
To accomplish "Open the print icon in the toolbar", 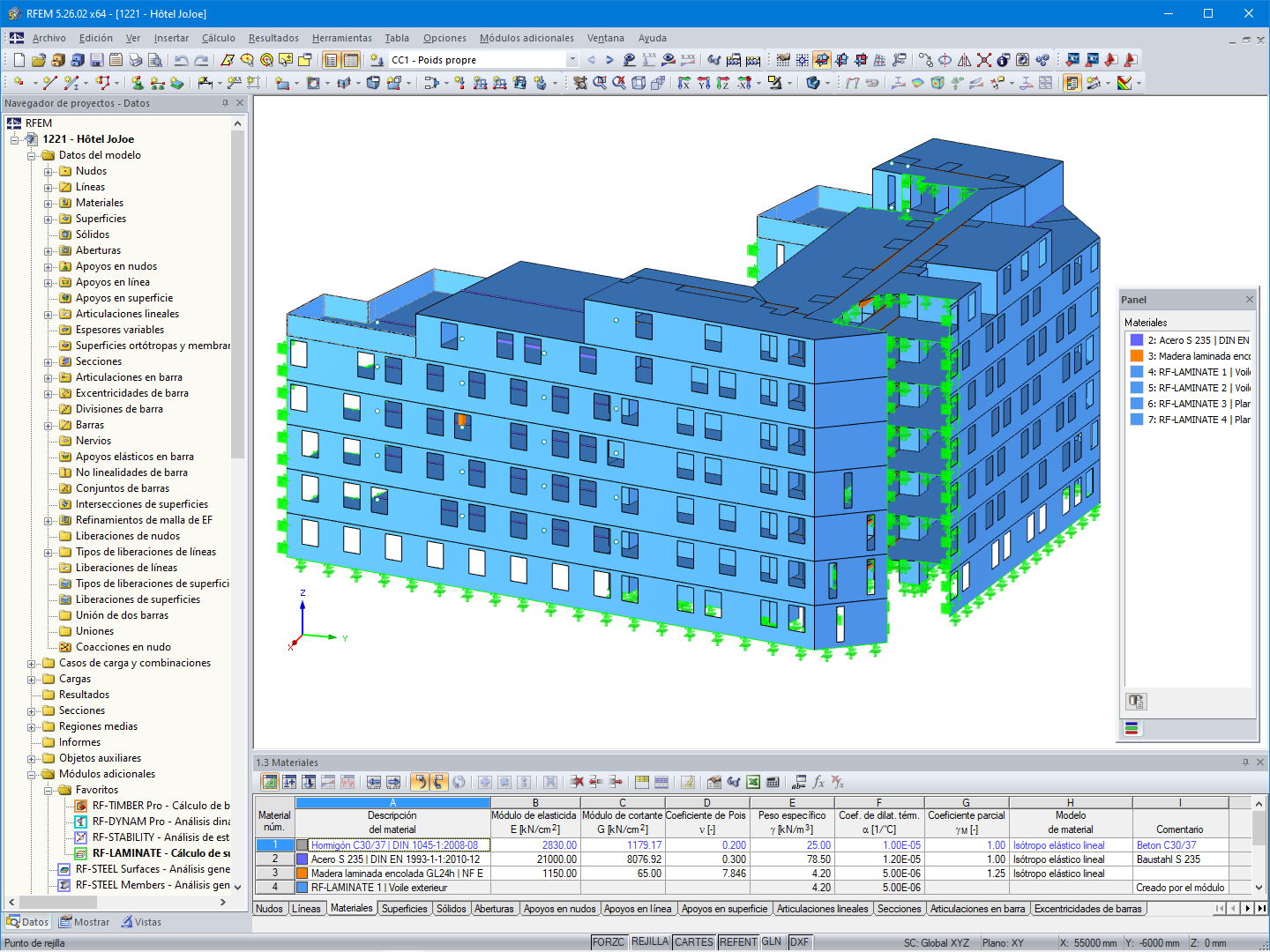I will click(x=134, y=59).
